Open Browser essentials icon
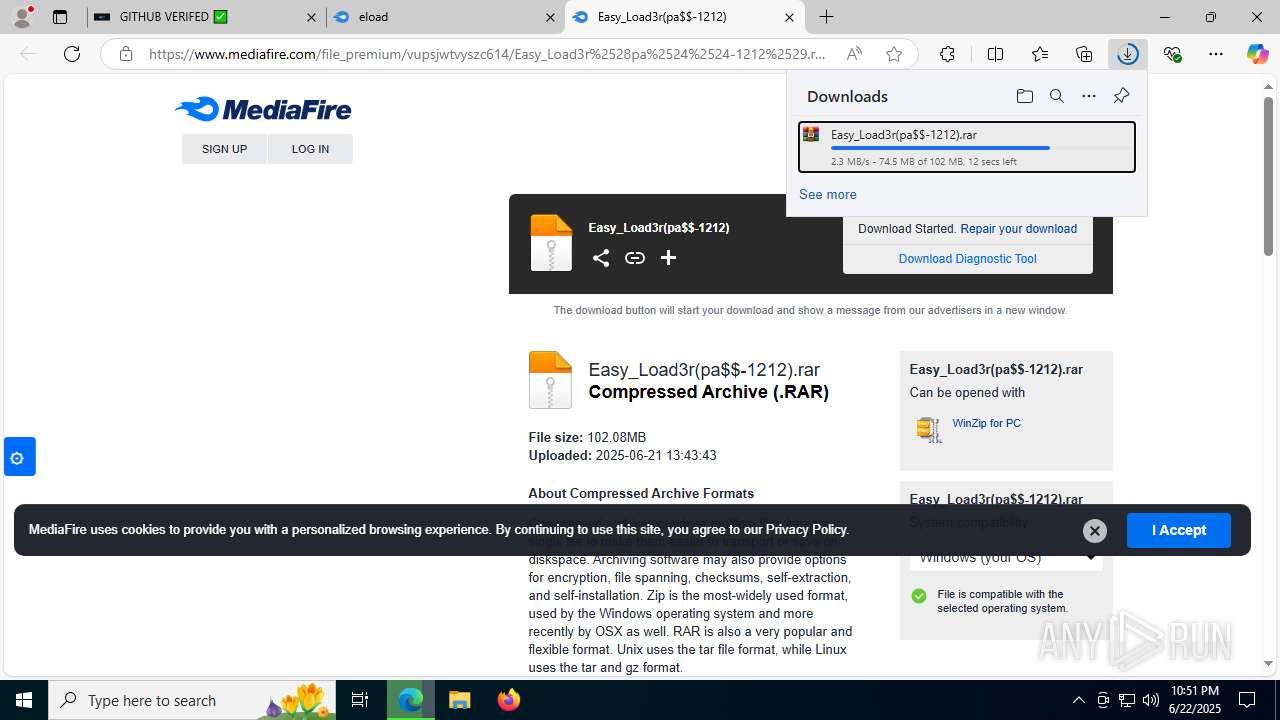The image size is (1280, 720). (1173, 54)
